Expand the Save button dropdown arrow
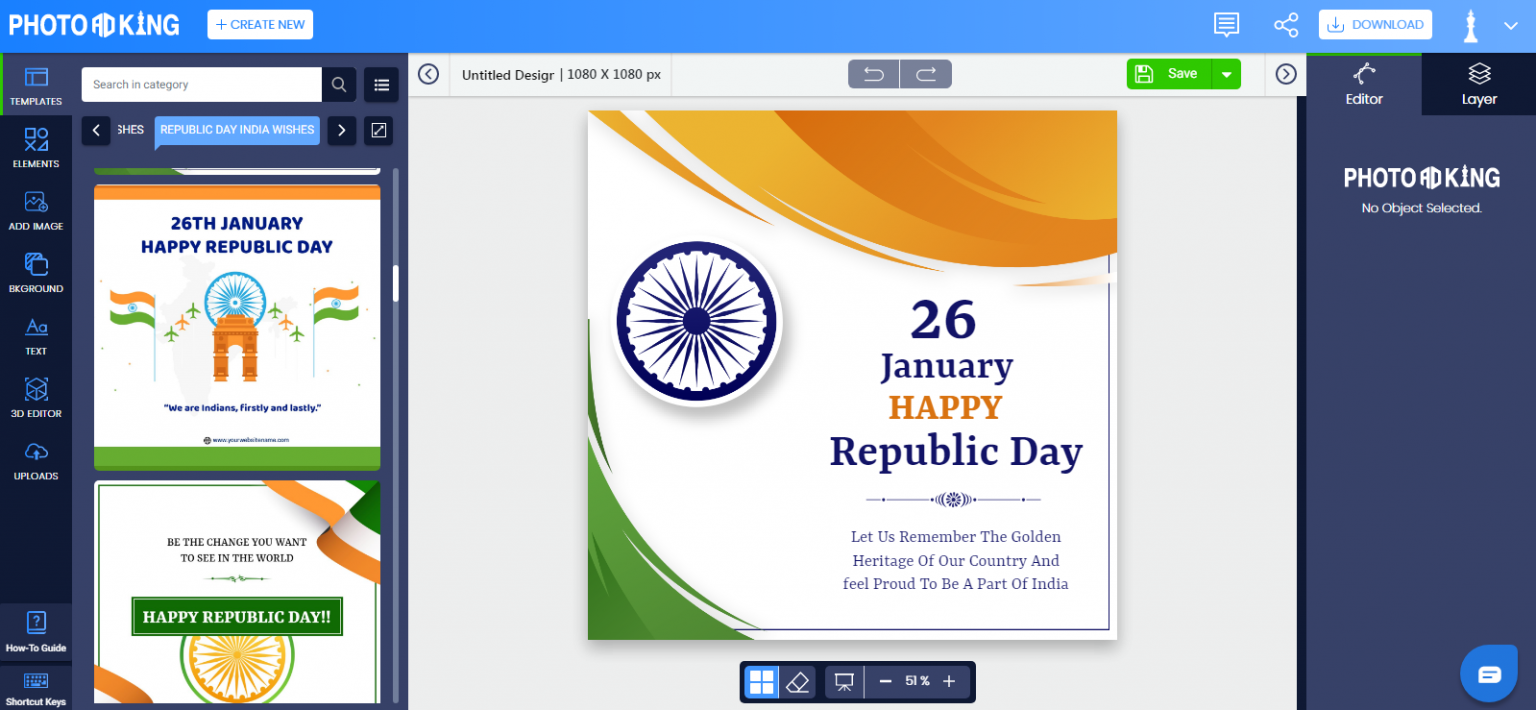 [1227, 73]
